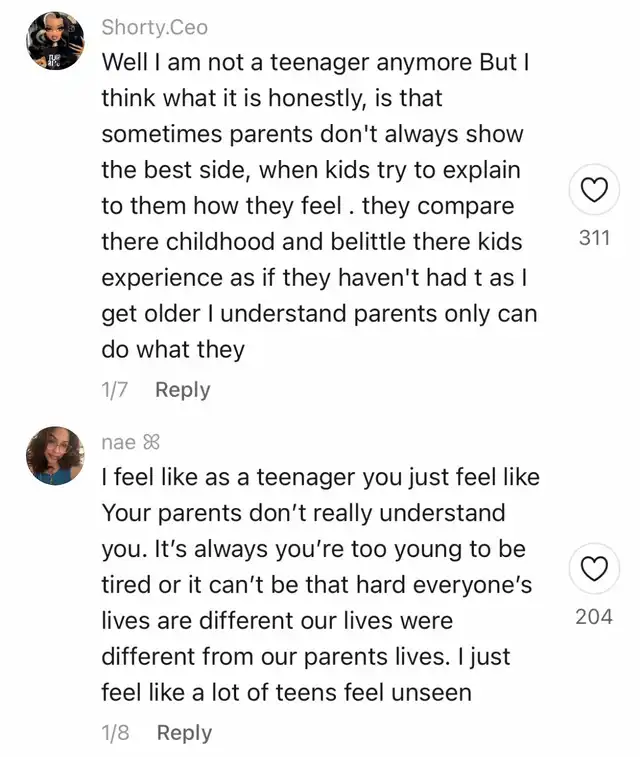Viewport: 640px width, 757px height.
Task: Click the text 'there childhood and belittle there kids'
Action: pos(312,241)
